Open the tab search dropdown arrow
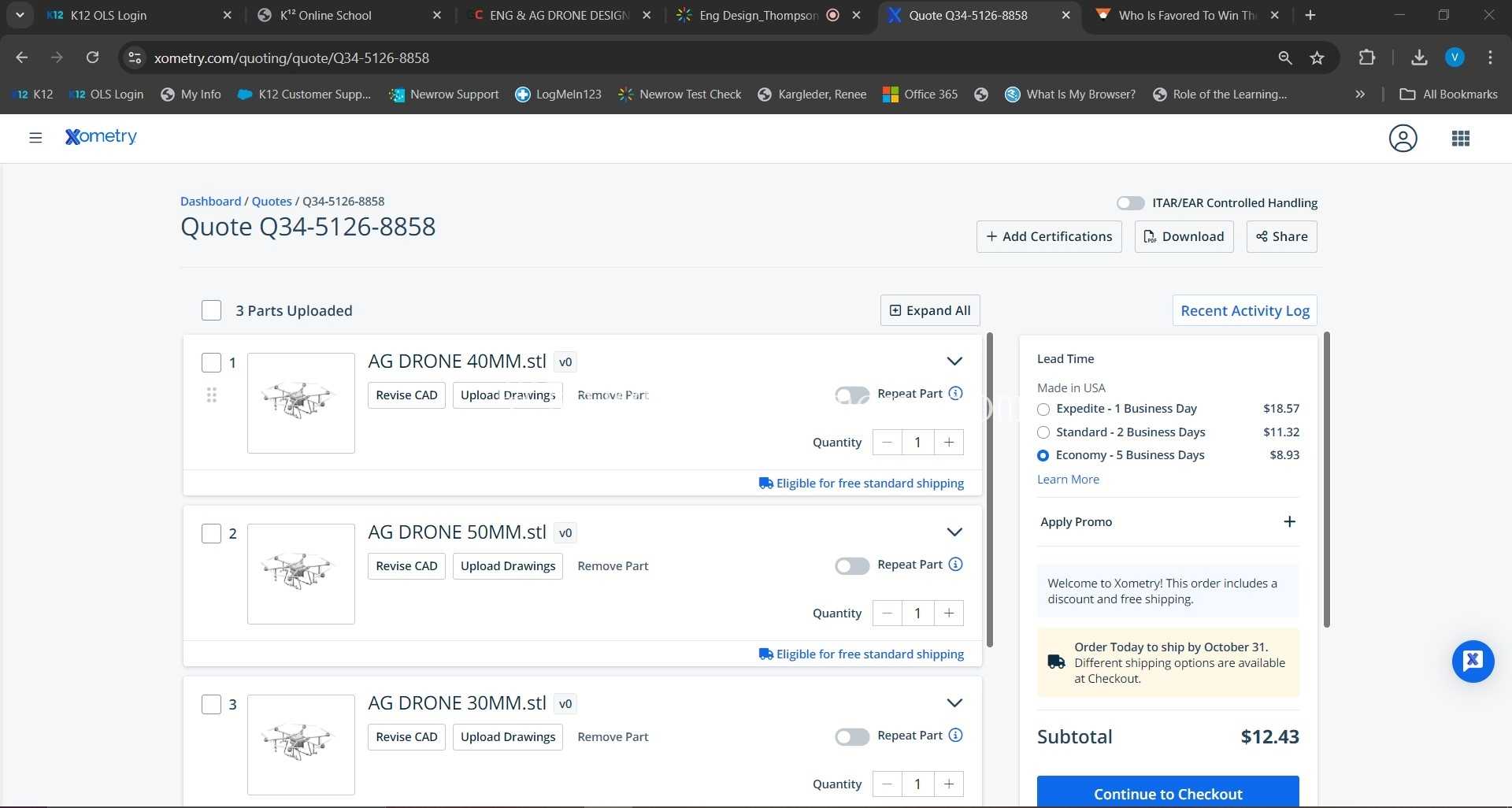Viewport: 1512px width, 808px height. click(x=20, y=15)
